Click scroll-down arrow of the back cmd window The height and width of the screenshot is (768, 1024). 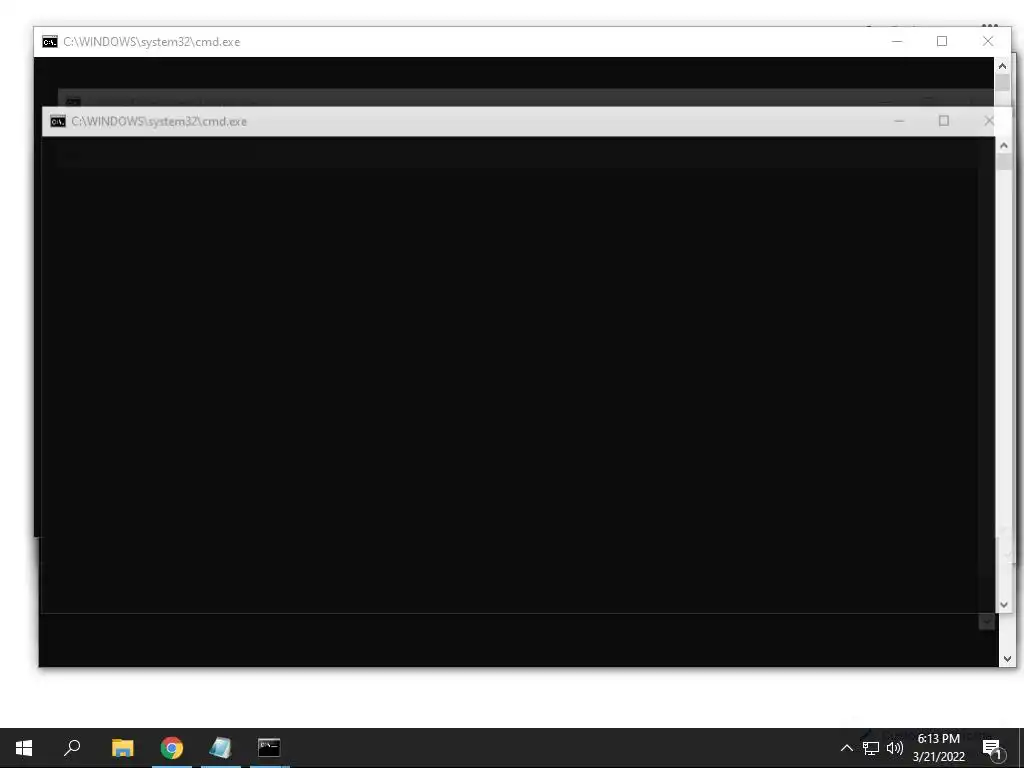point(1006,659)
